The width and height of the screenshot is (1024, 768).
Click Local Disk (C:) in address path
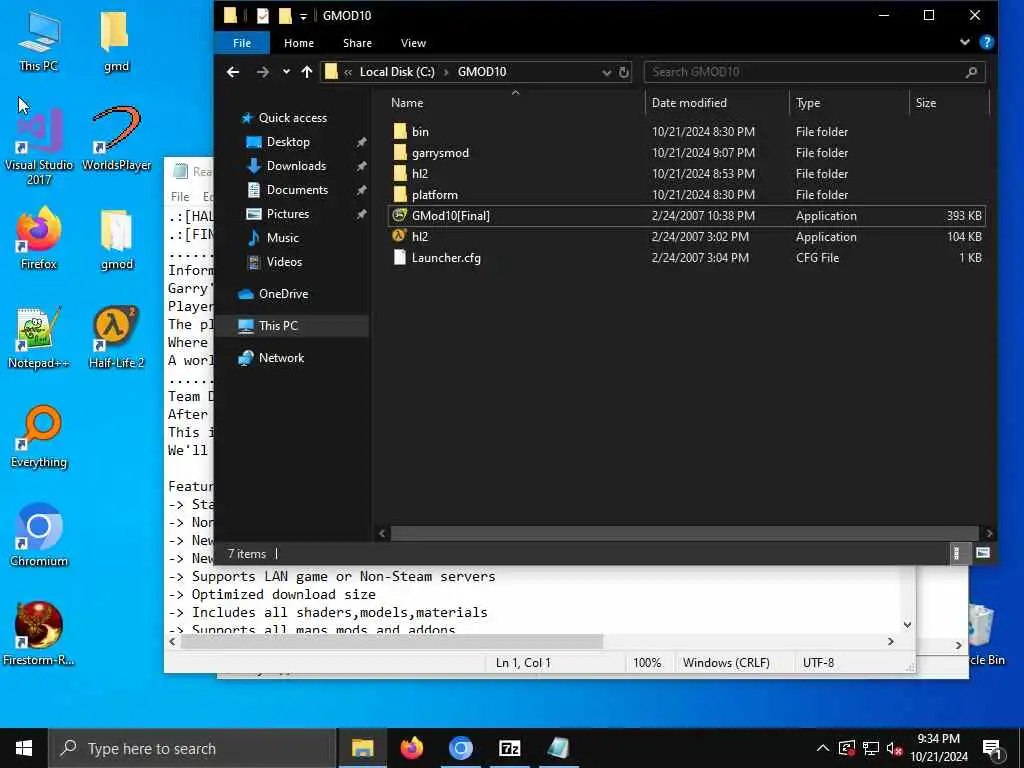pos(397,72)
